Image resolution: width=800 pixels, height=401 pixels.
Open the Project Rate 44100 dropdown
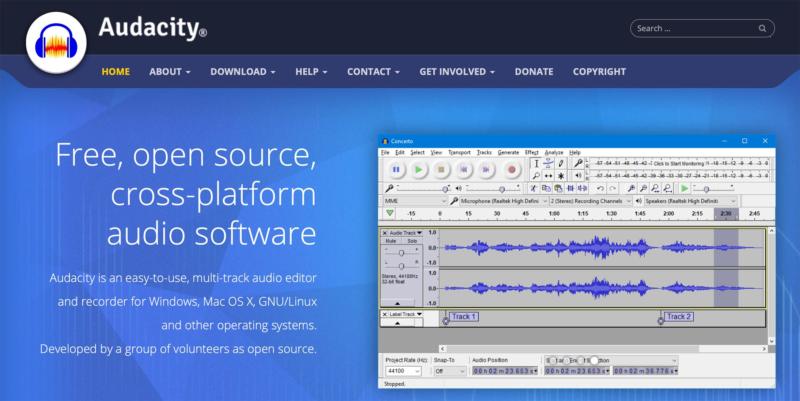click(x=403, y=371)
